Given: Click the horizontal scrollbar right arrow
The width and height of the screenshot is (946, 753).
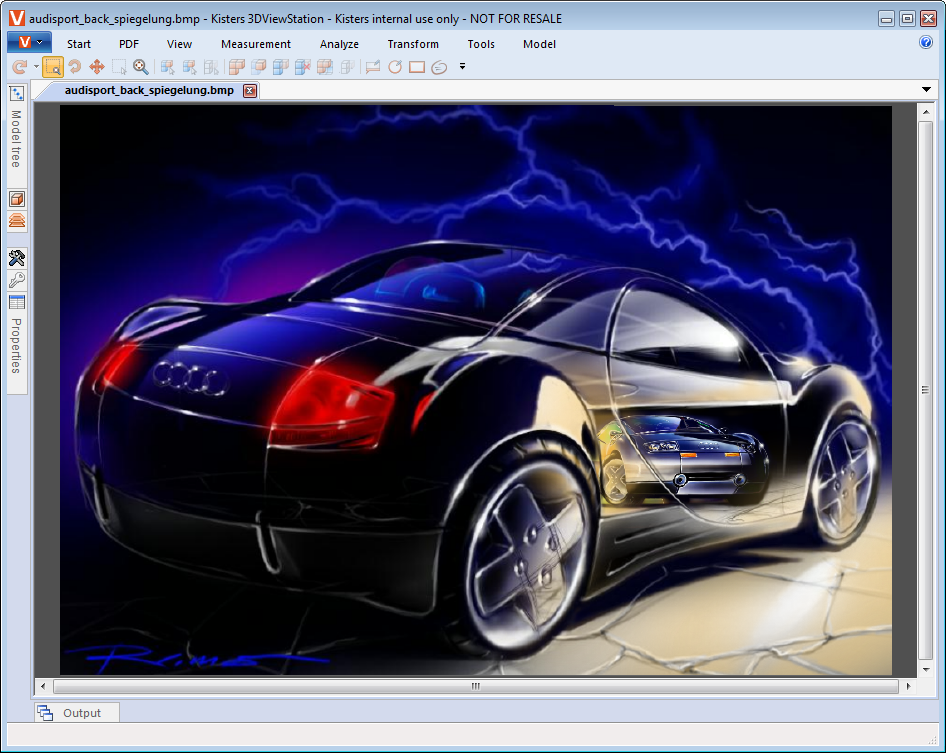Looking at the screenshot, I should 909,686.
